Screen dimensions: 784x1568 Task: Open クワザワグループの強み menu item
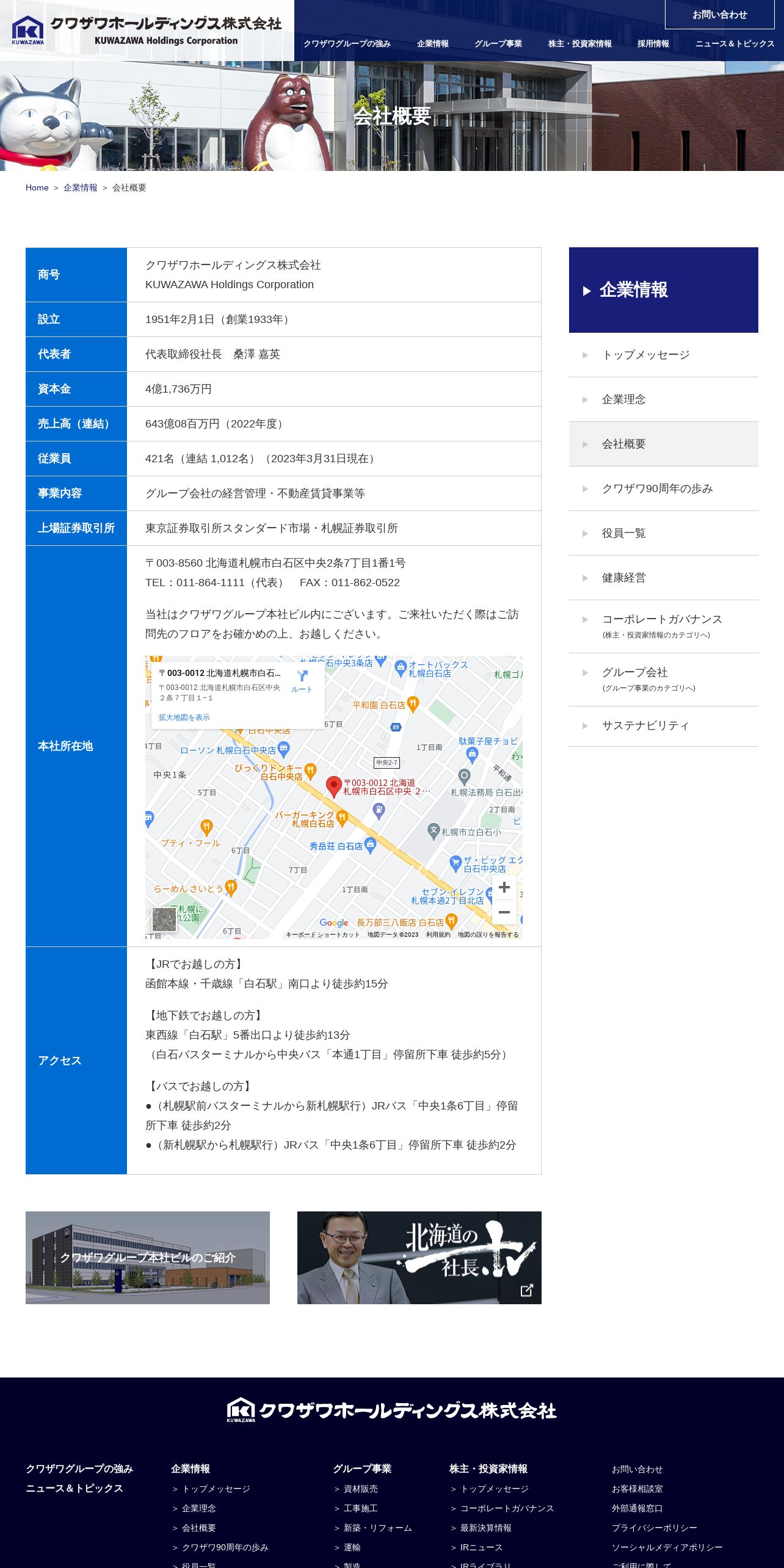[347, 43]
